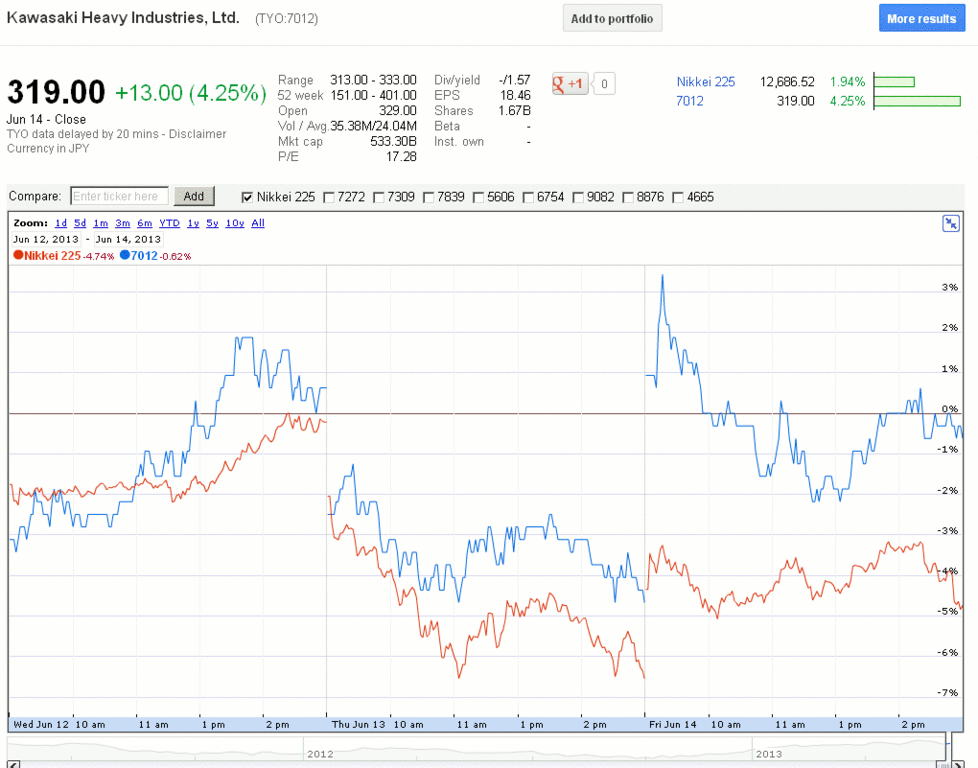Focus the Enter ticker here input

(119, 197)
